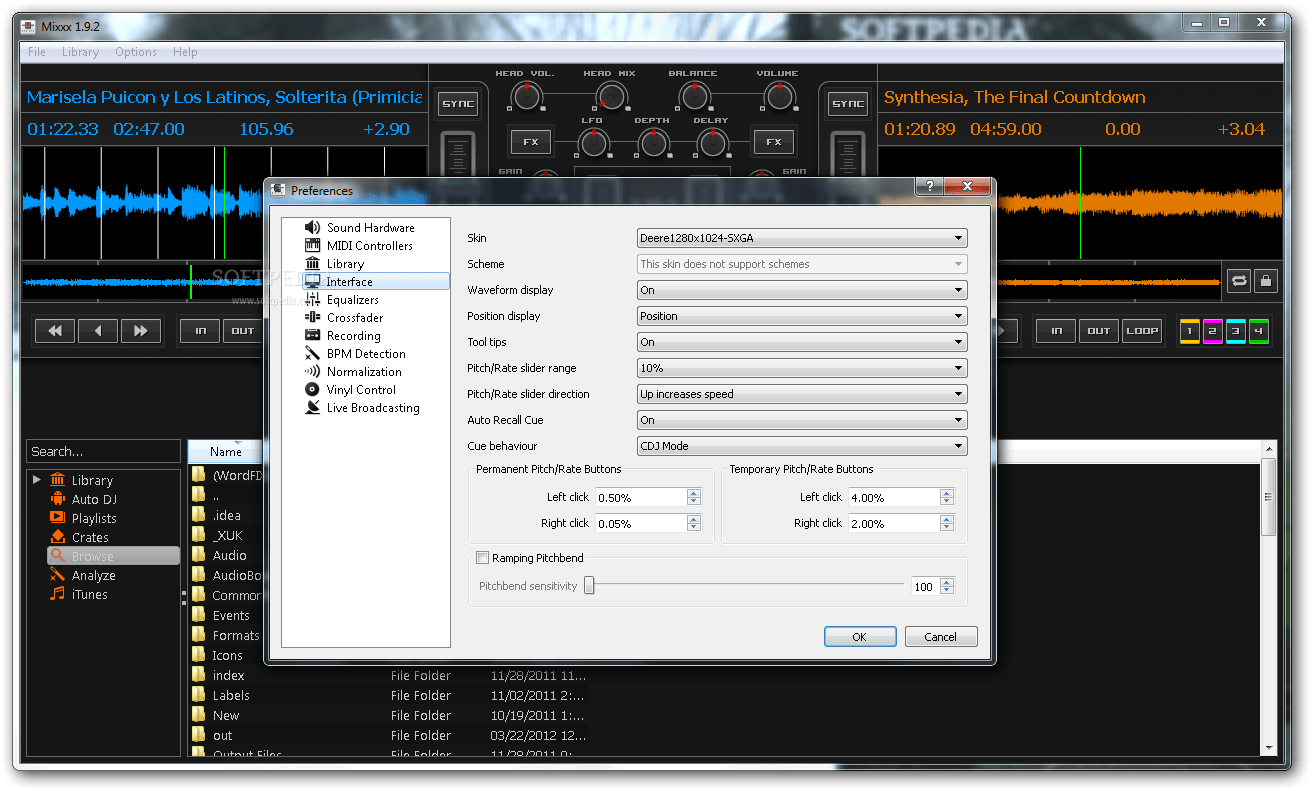
Task: Open BPM Detection preferences page
Action: (x=355, y=354)
